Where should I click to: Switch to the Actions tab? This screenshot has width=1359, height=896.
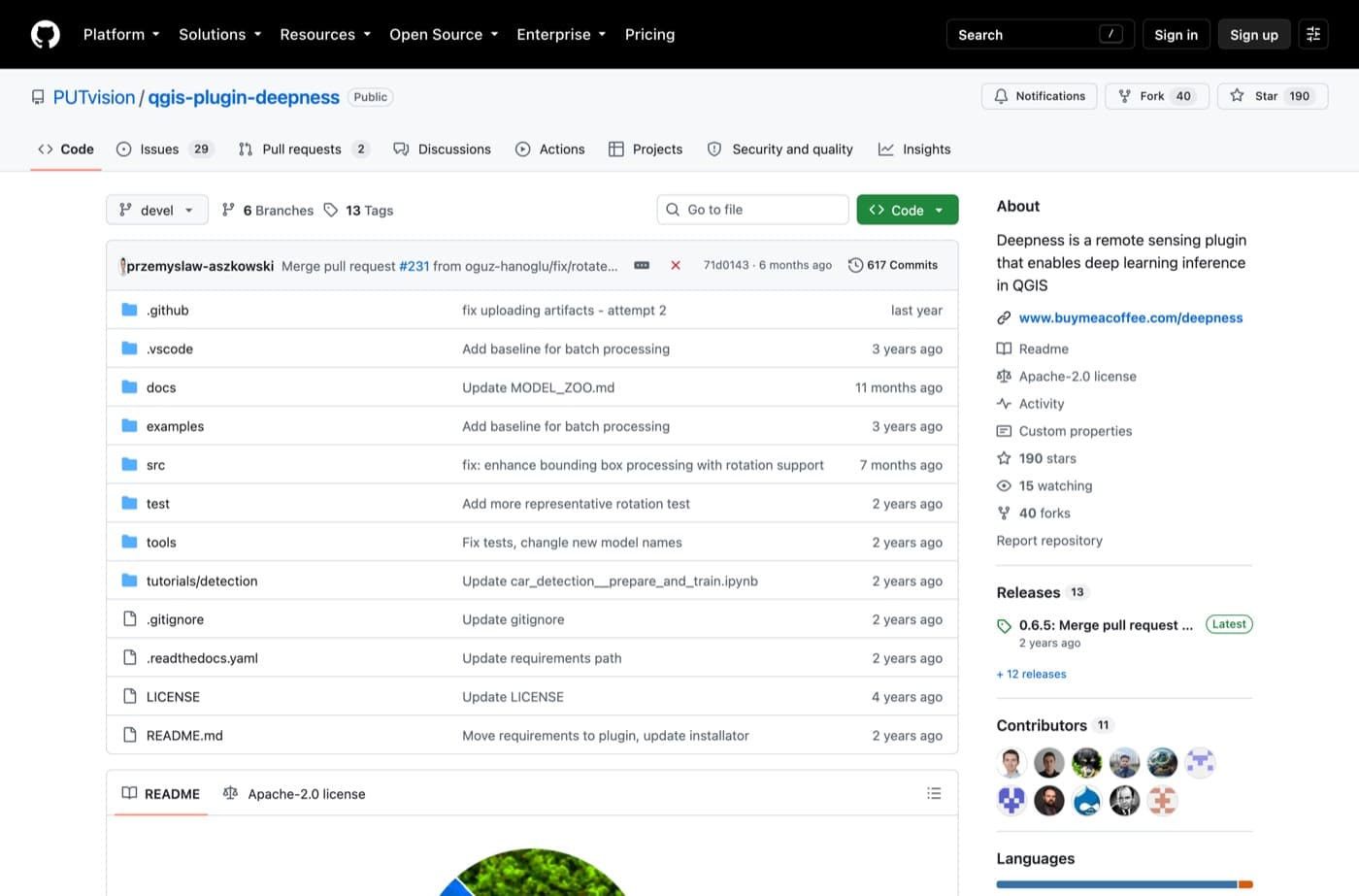[x=549, y=149]
